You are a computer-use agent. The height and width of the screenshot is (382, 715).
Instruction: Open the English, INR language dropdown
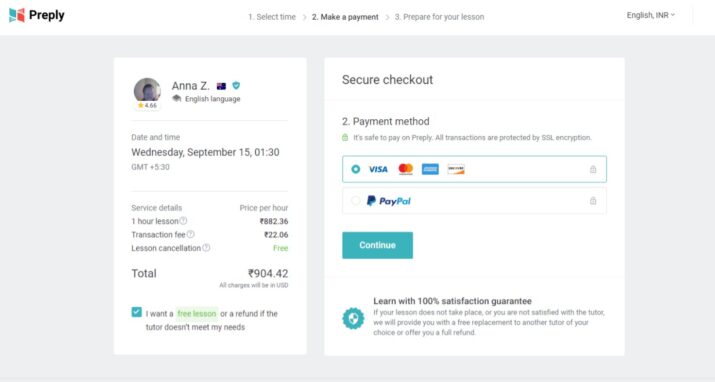[x=651, y=15]
